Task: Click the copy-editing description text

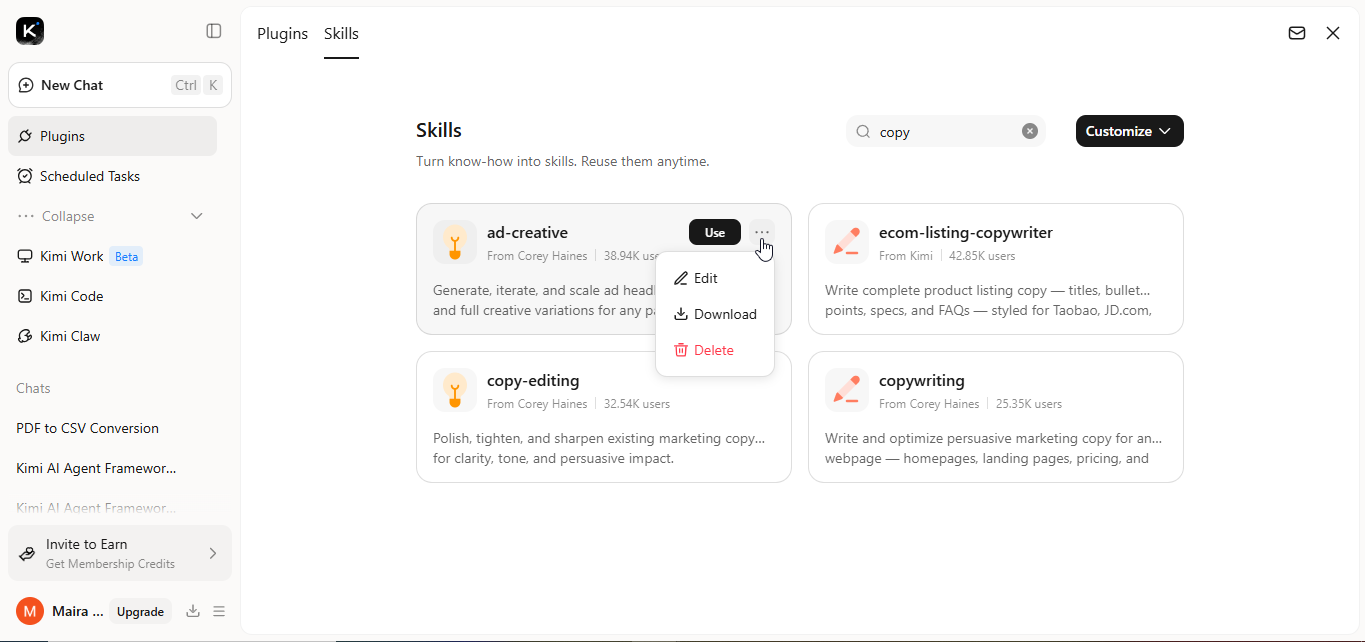Action: click(599, 448)
